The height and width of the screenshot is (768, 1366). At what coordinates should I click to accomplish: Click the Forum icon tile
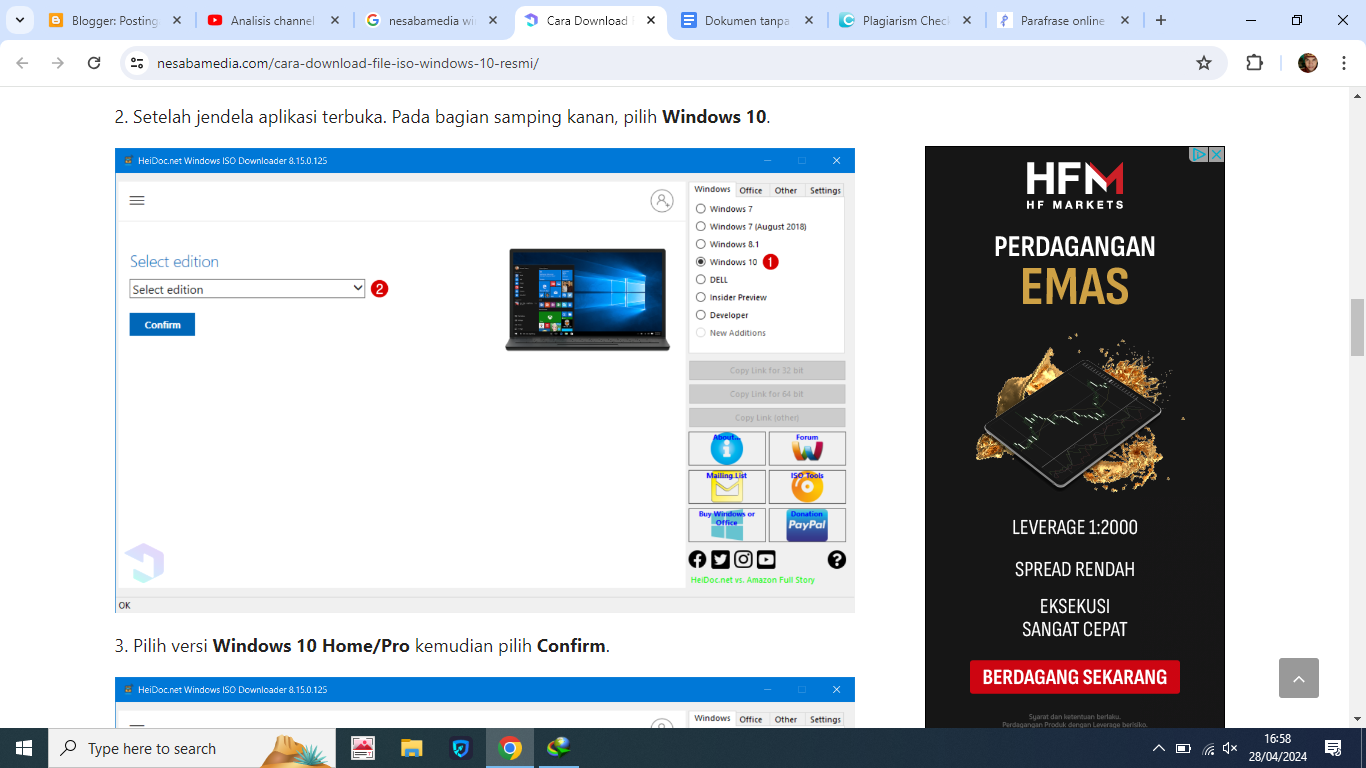(807, 448)
